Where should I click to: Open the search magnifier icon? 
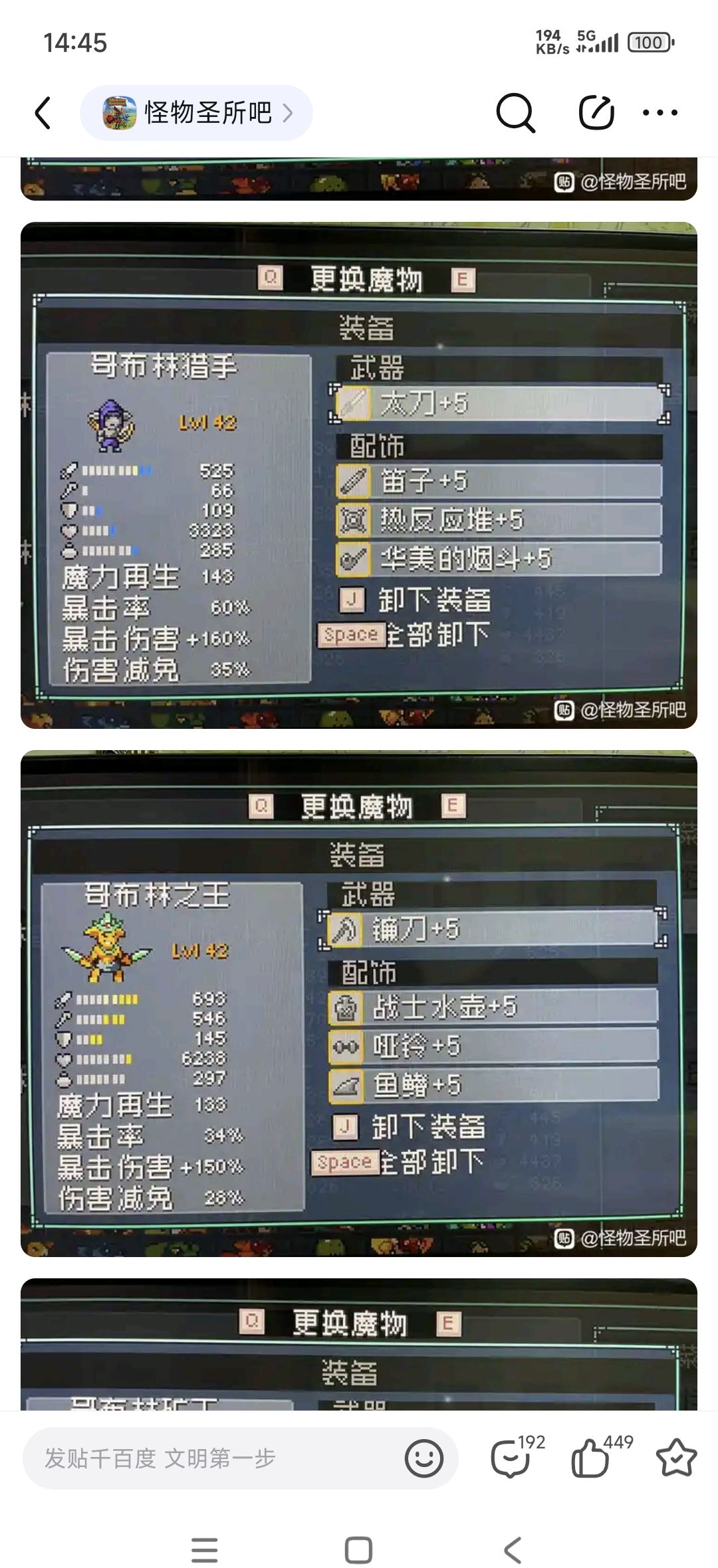(x=516, y=112)
